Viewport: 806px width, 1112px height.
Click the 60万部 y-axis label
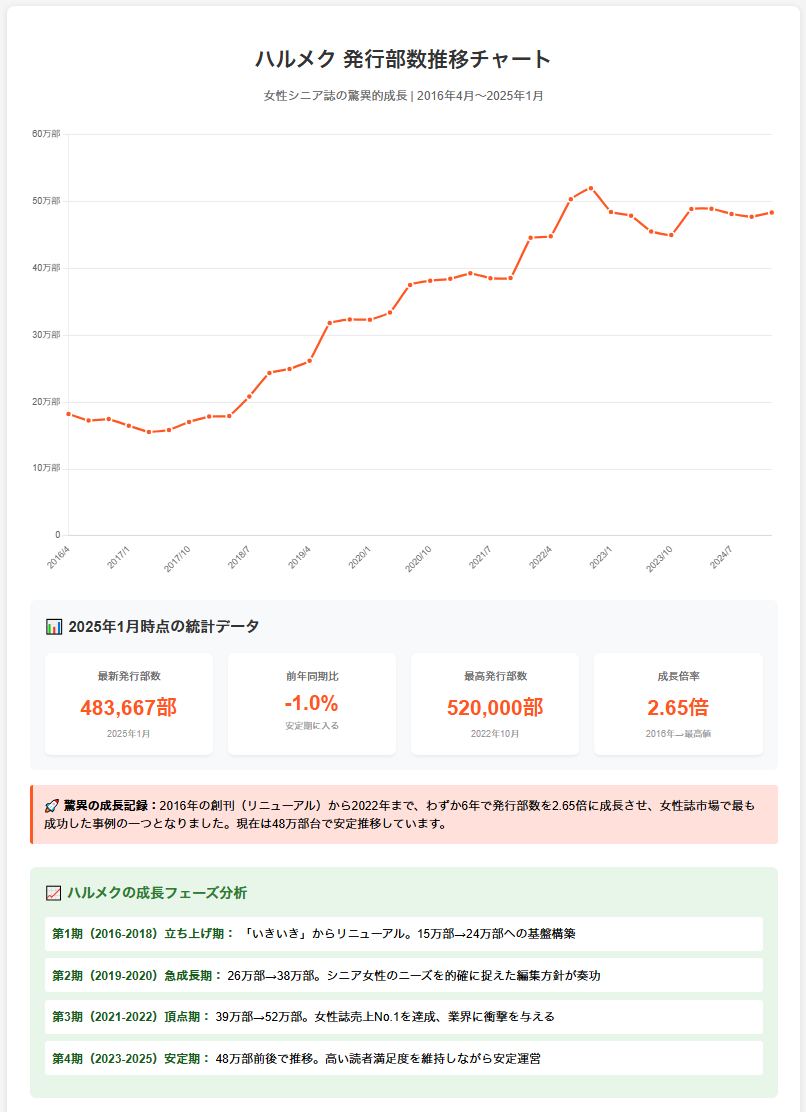47,134
